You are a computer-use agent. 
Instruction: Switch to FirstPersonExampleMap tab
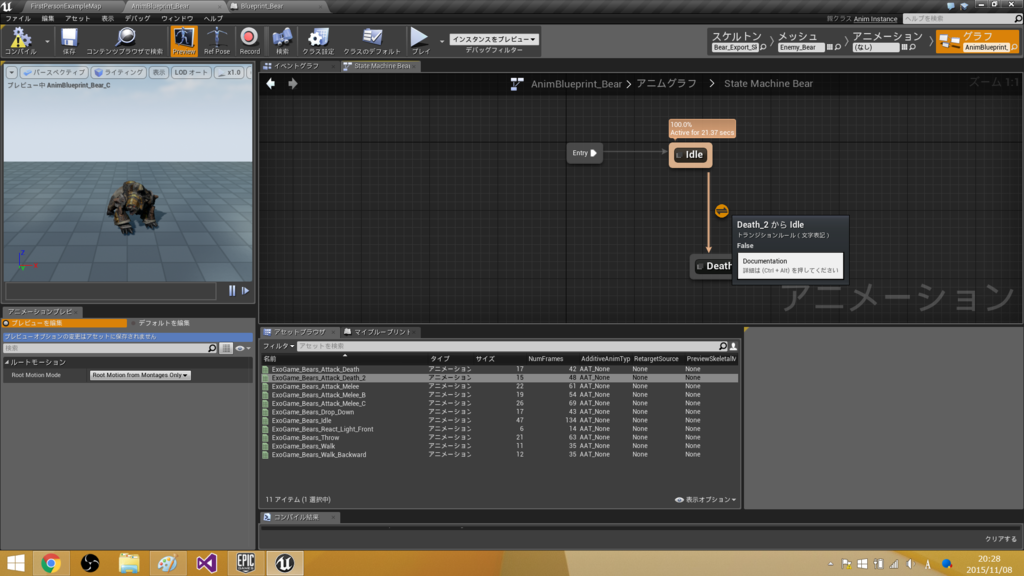65,6
